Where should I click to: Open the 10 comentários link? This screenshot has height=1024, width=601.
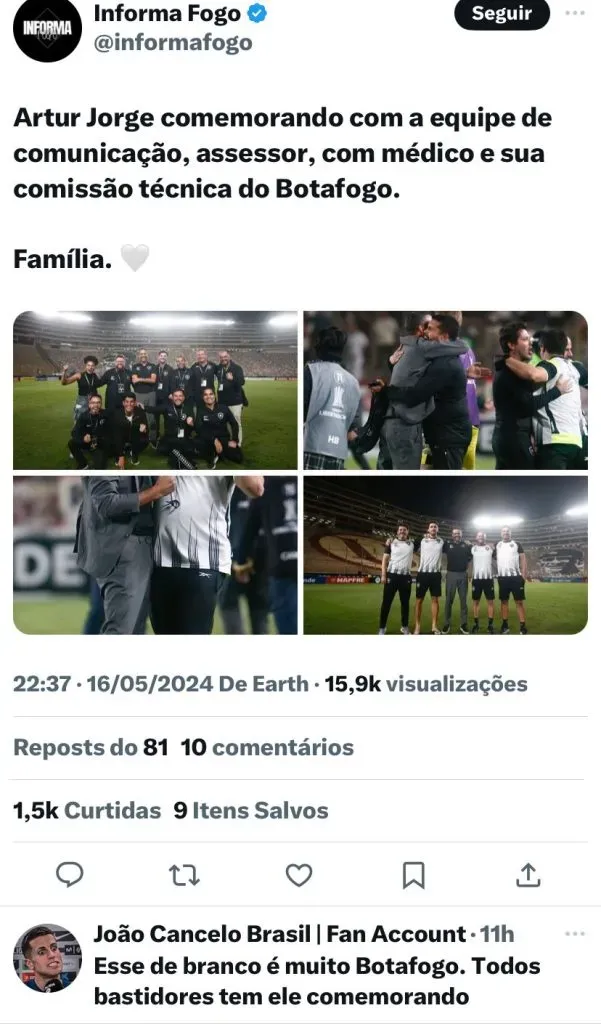pyautogui.click(x=267, y=747)
